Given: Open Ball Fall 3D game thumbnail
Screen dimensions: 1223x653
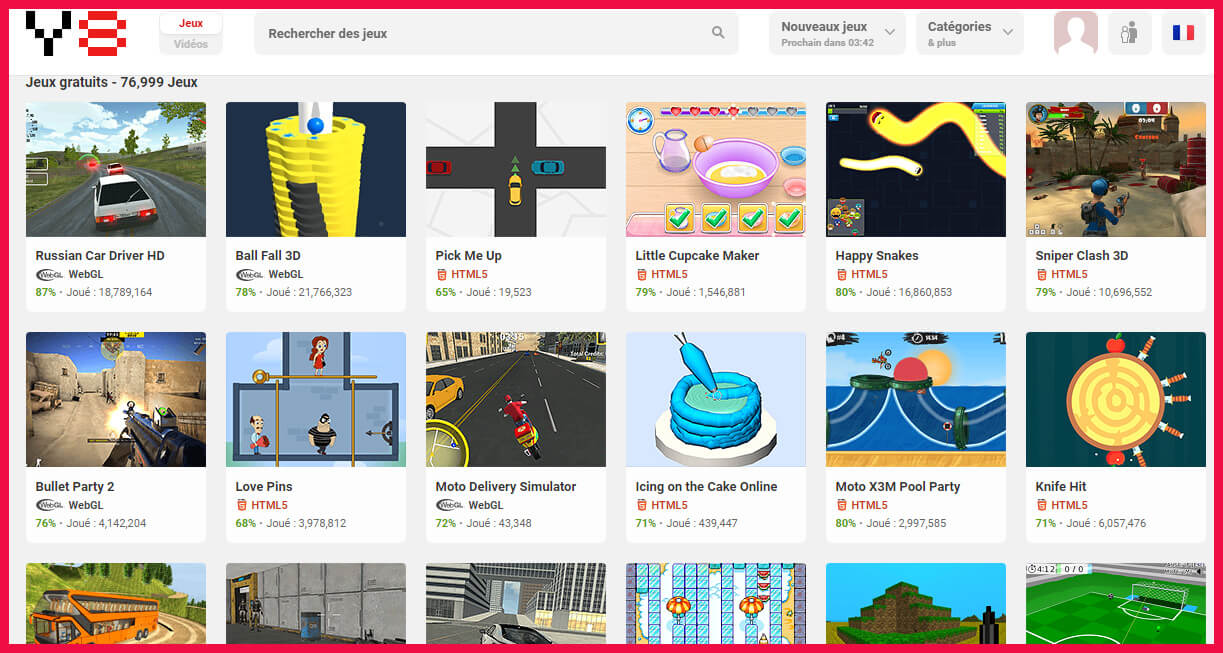Looking at the screenshot, I should [x=316, y=169].
